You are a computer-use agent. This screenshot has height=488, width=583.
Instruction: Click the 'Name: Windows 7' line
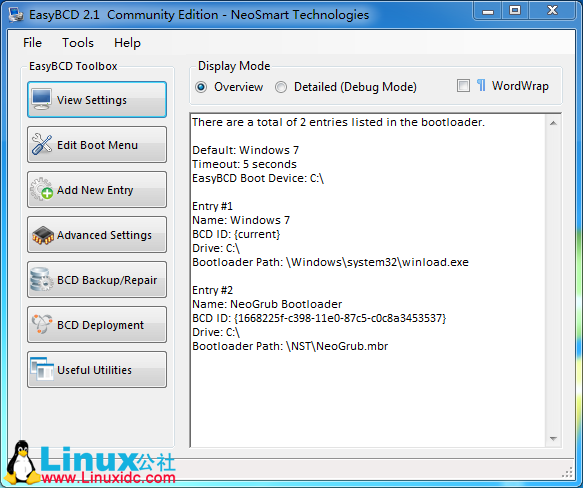point(241,220)
